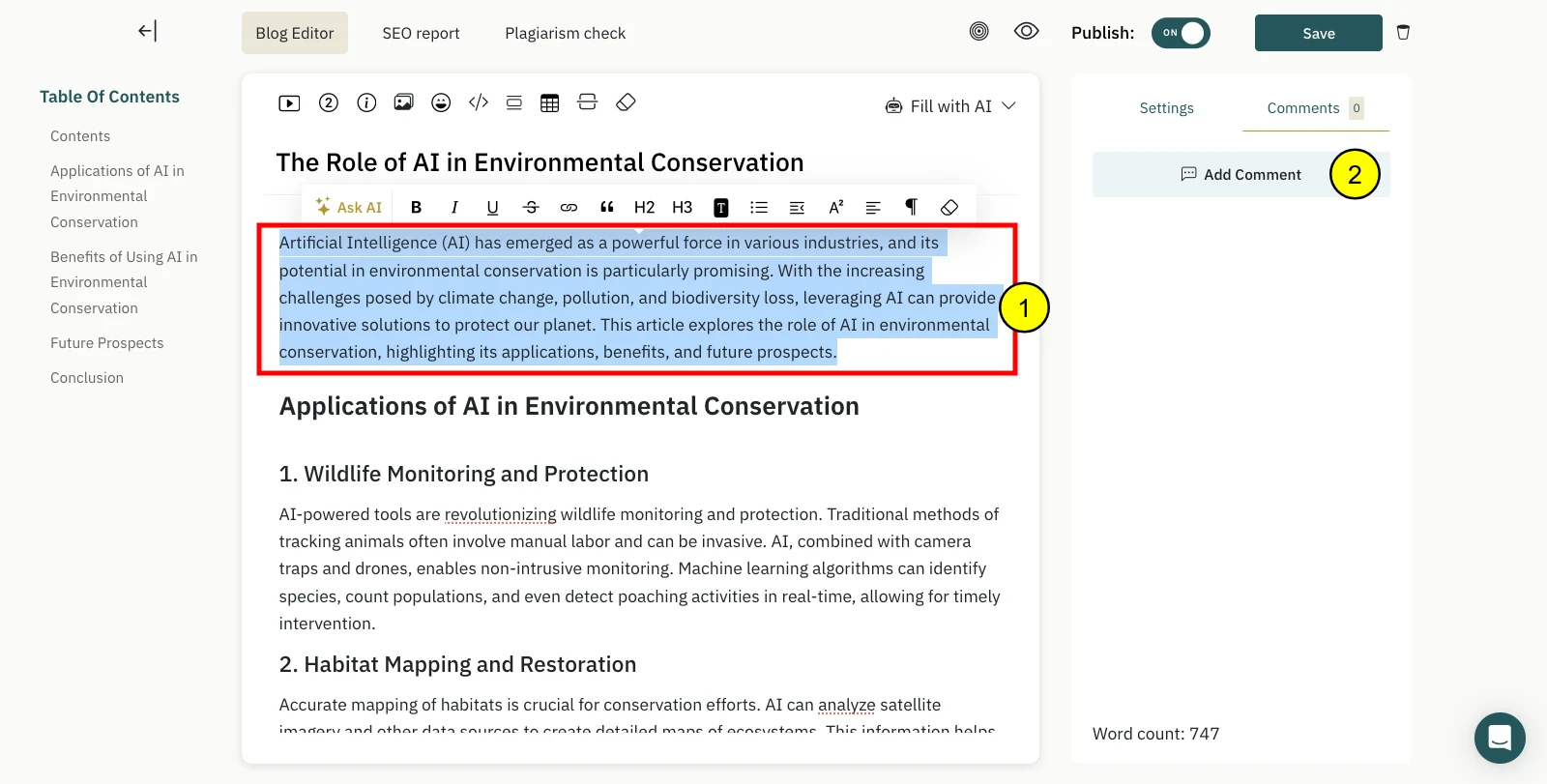
Task: Open the emoji picker
Action: 441,102
